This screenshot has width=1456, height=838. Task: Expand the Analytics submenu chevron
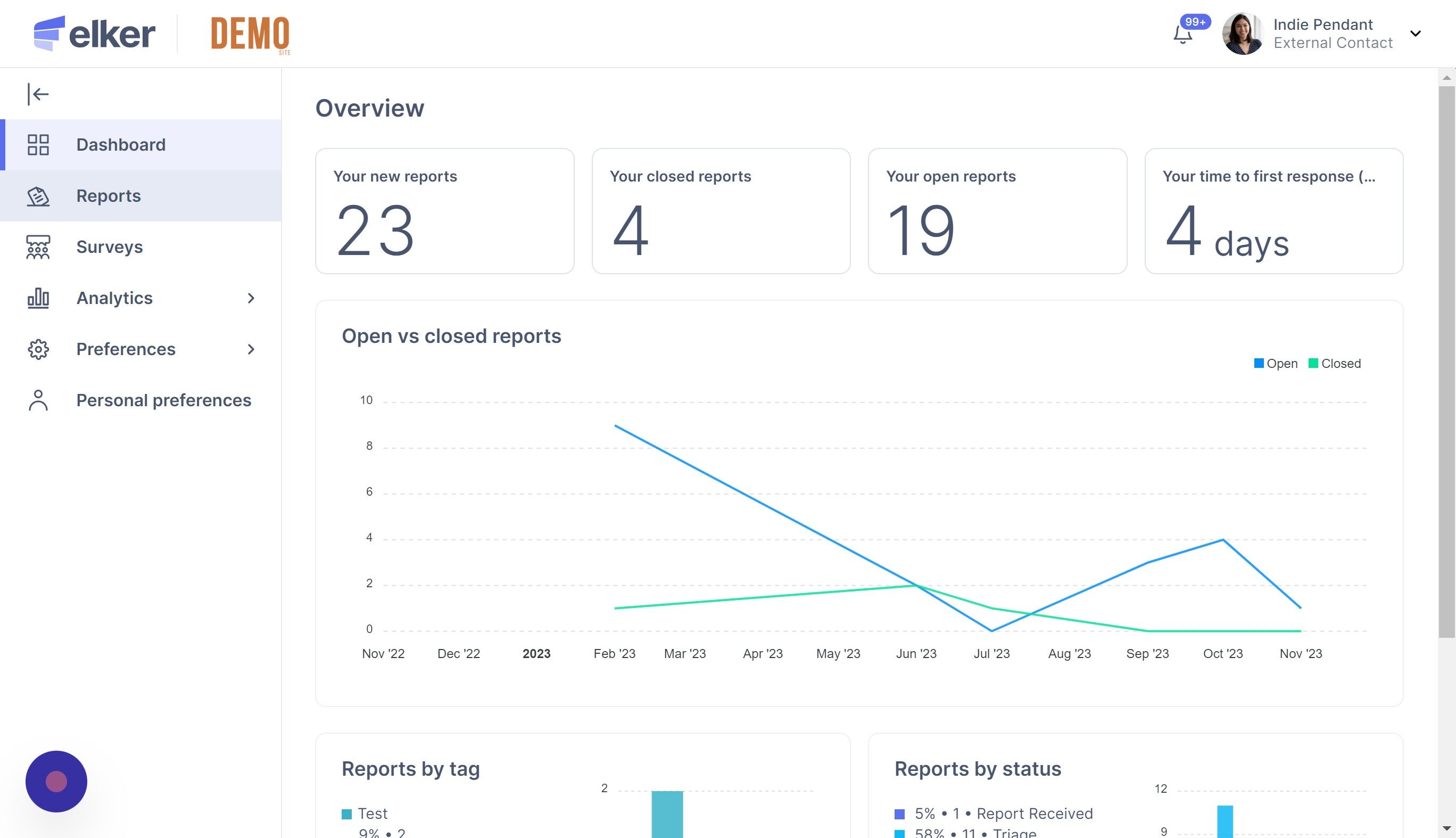point(251,298)
